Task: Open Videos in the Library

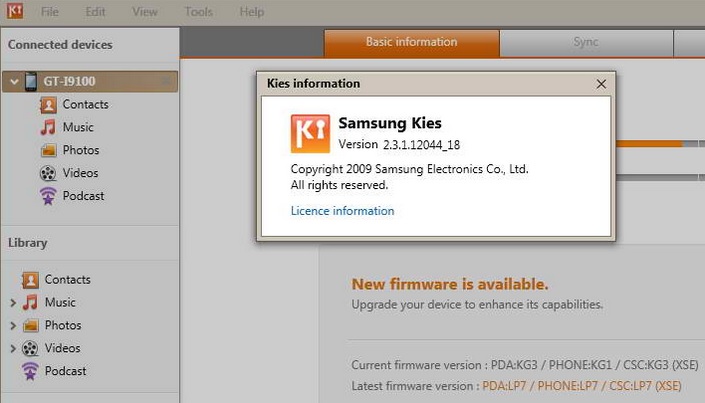Action: pyautogui.click(x=62, y=349)
